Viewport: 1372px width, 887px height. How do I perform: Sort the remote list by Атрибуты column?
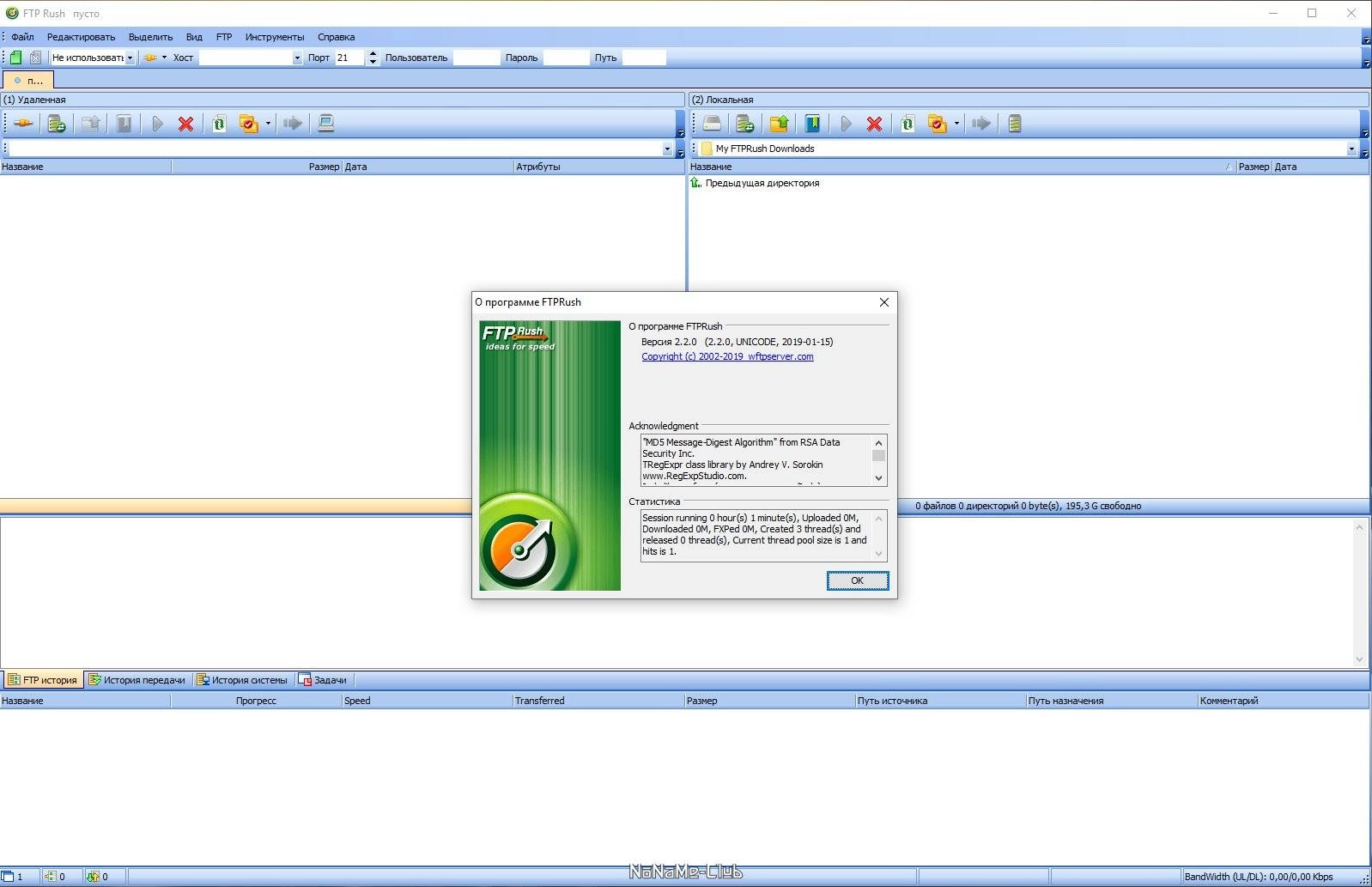click(598, 167)
